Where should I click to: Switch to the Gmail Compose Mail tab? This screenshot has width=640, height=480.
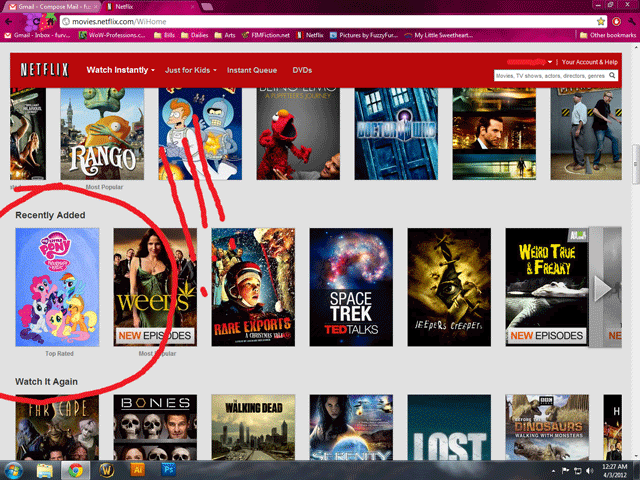(x=52, y=7)
